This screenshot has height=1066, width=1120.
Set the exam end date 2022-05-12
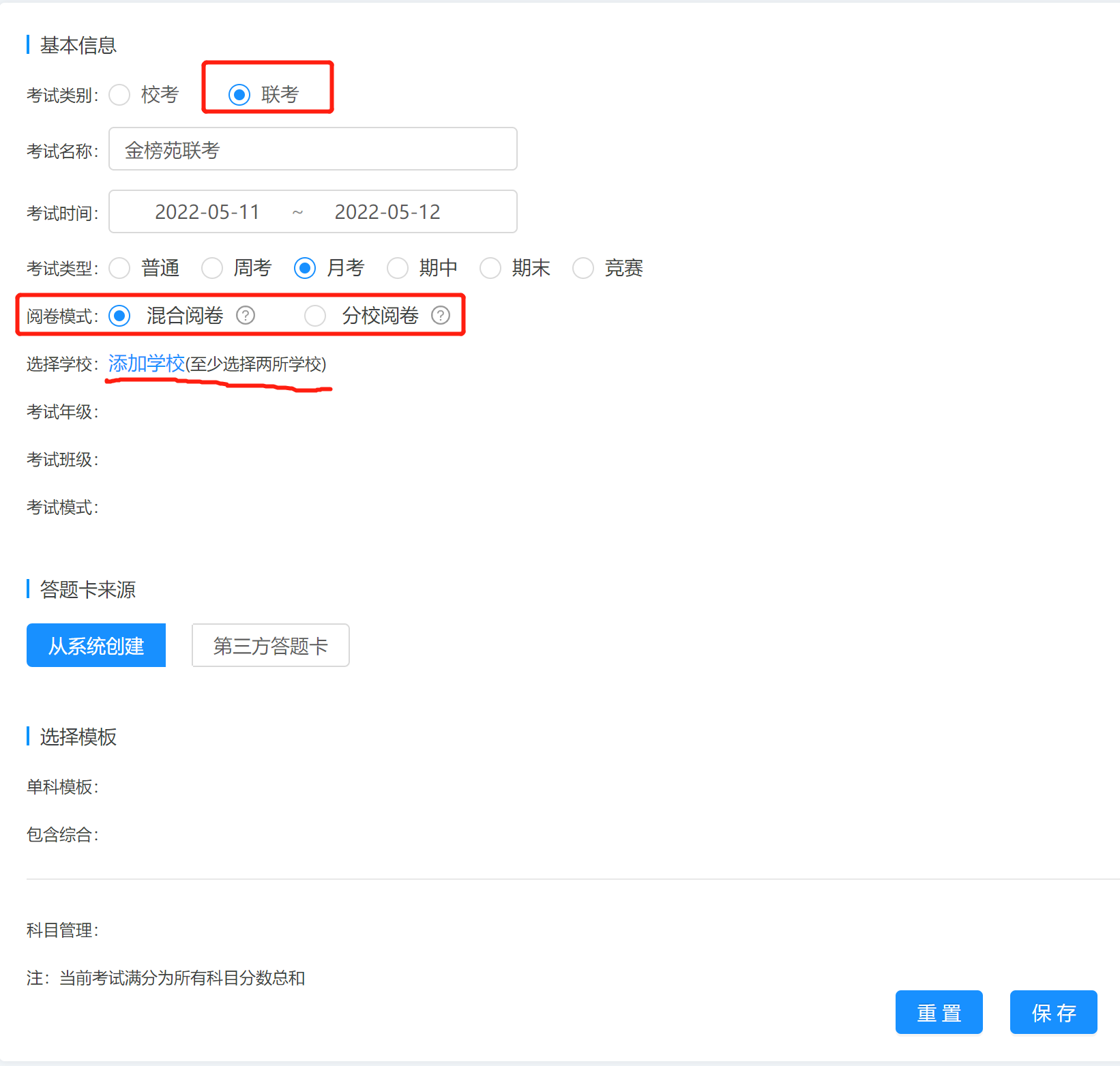[x=387, y=212]
